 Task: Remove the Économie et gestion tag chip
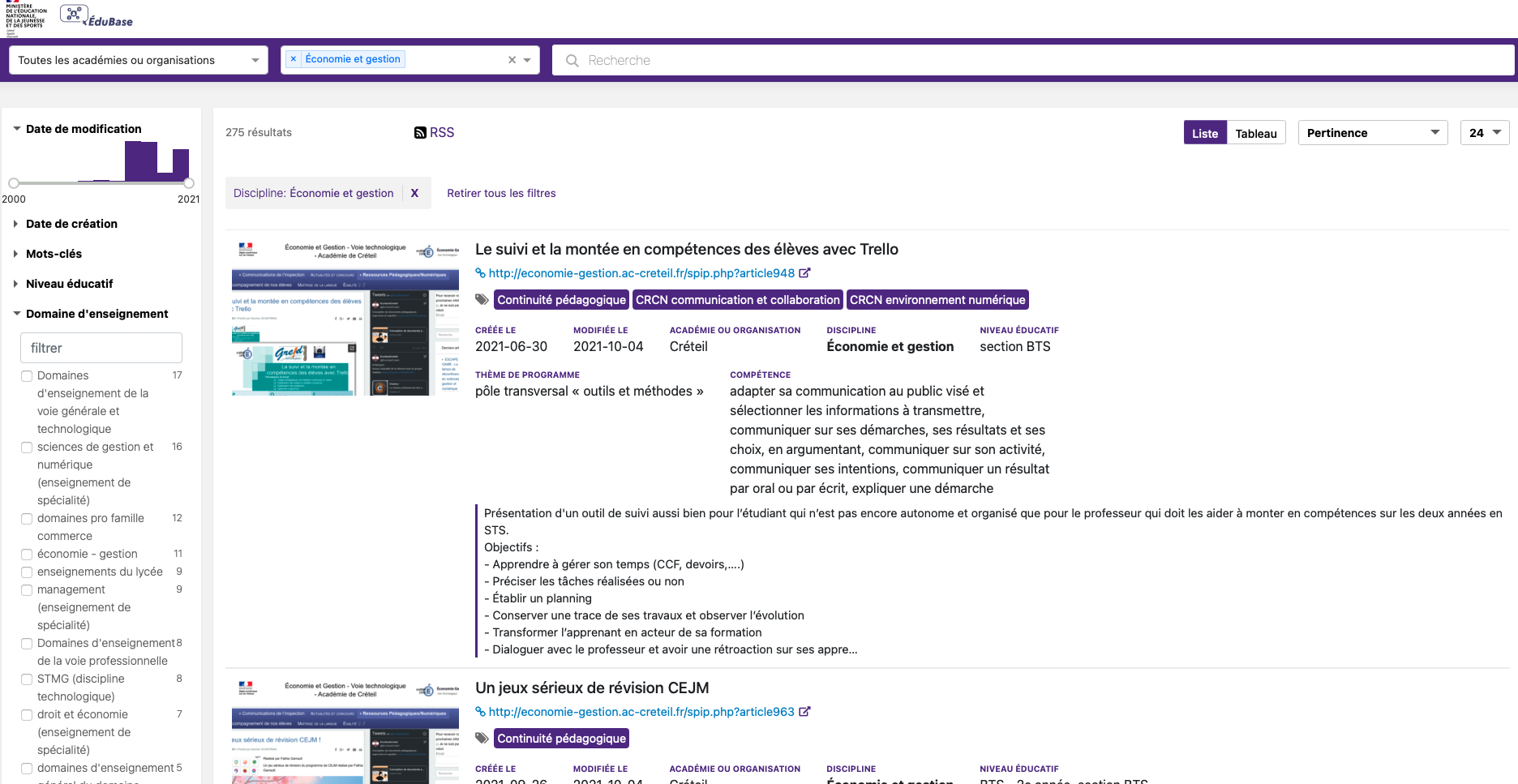click(294, 59)
